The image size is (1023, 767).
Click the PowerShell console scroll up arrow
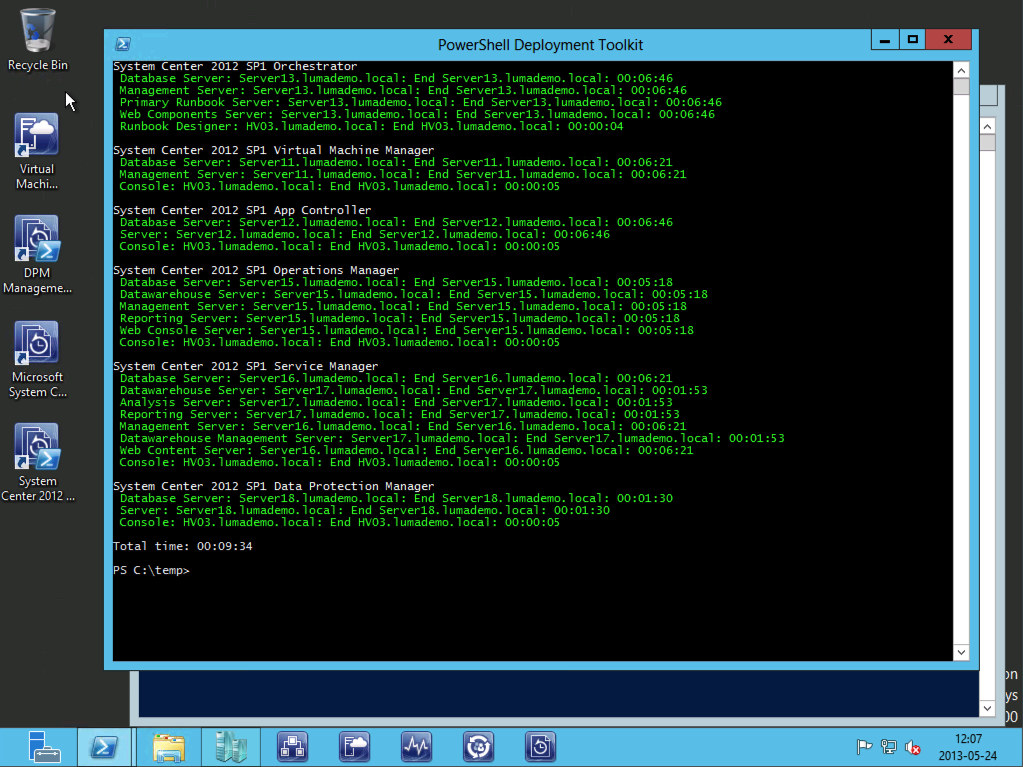(x=961, y=70)
